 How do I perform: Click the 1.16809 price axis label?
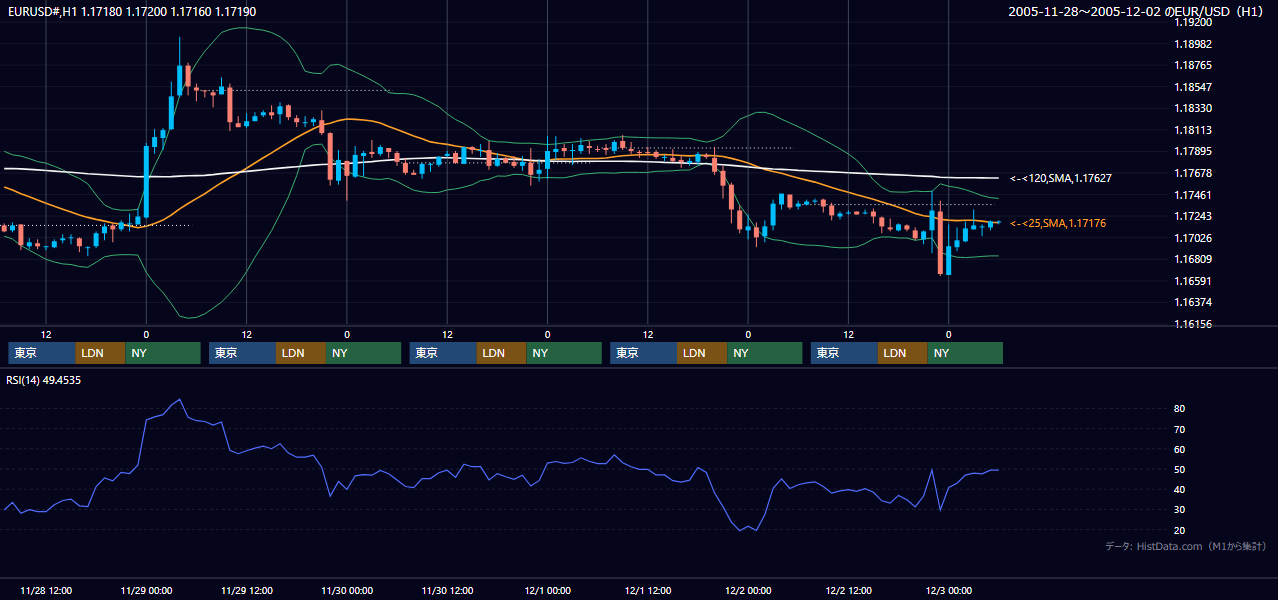1192,259
